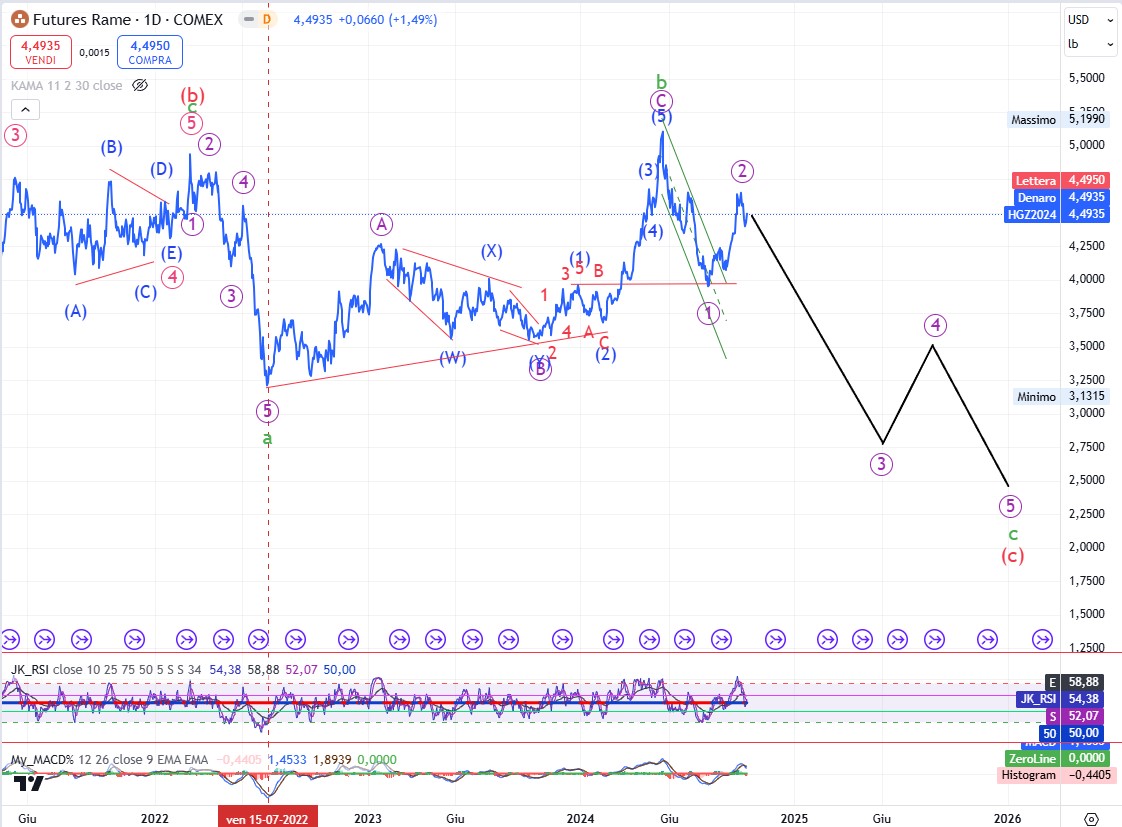
Task: Click the 2026 label on time axis
Action: [1008, 818]
